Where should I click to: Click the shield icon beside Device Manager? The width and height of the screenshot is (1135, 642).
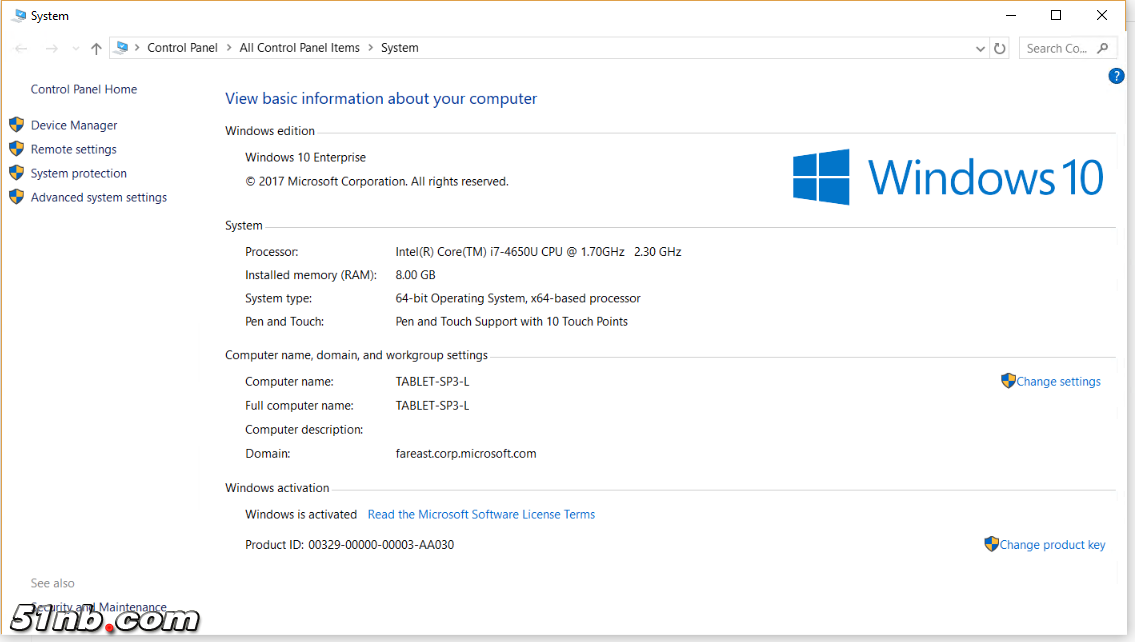point(16,125)
